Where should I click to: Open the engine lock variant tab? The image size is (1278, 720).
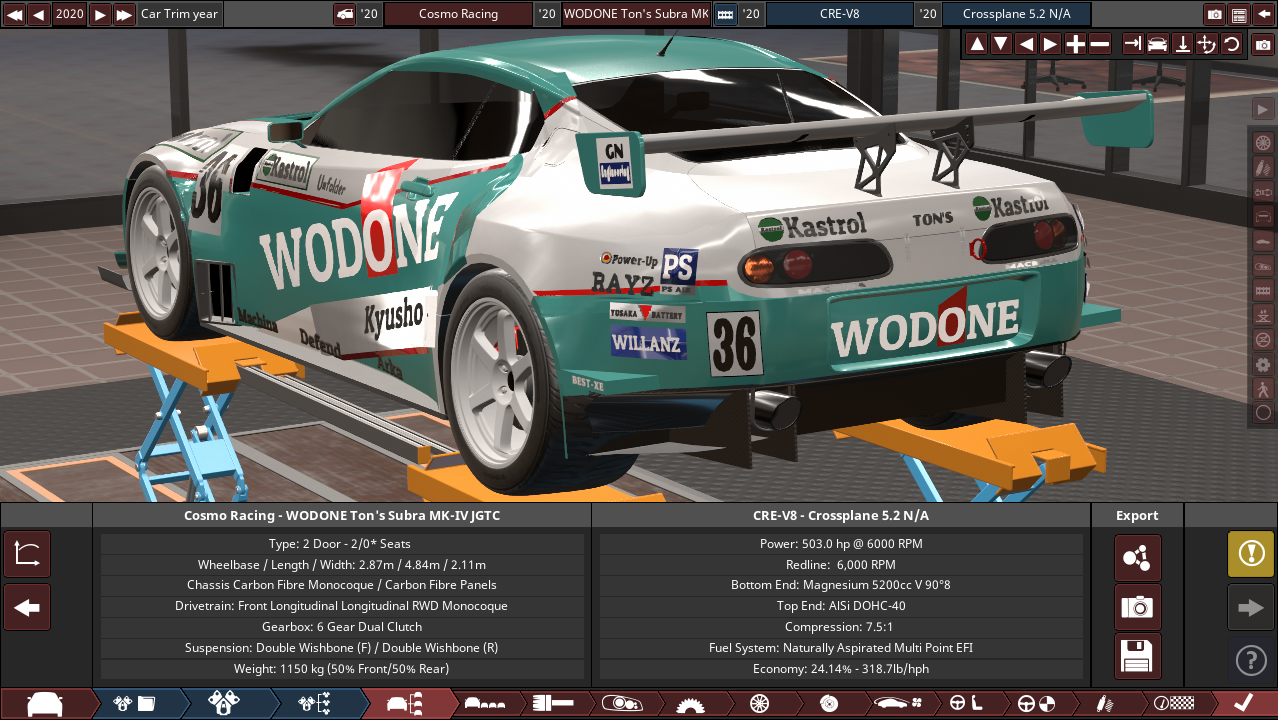[225, 704]
